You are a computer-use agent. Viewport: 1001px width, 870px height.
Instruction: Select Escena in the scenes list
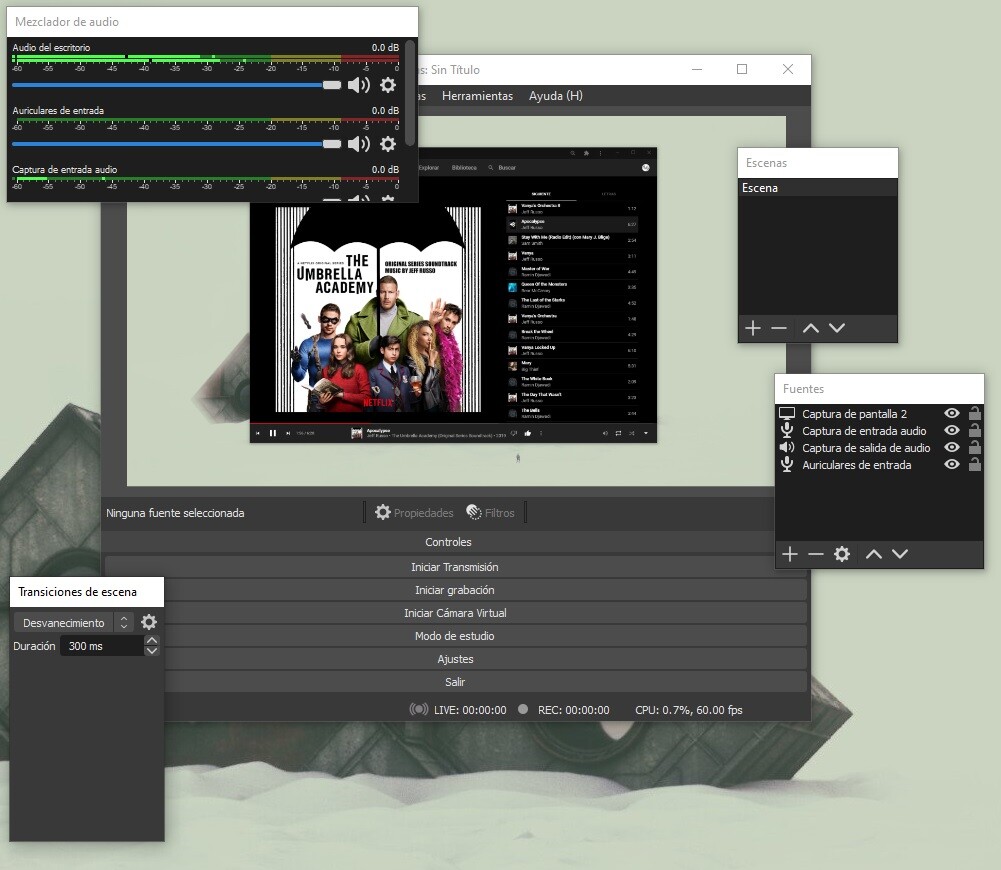[818, 188]
